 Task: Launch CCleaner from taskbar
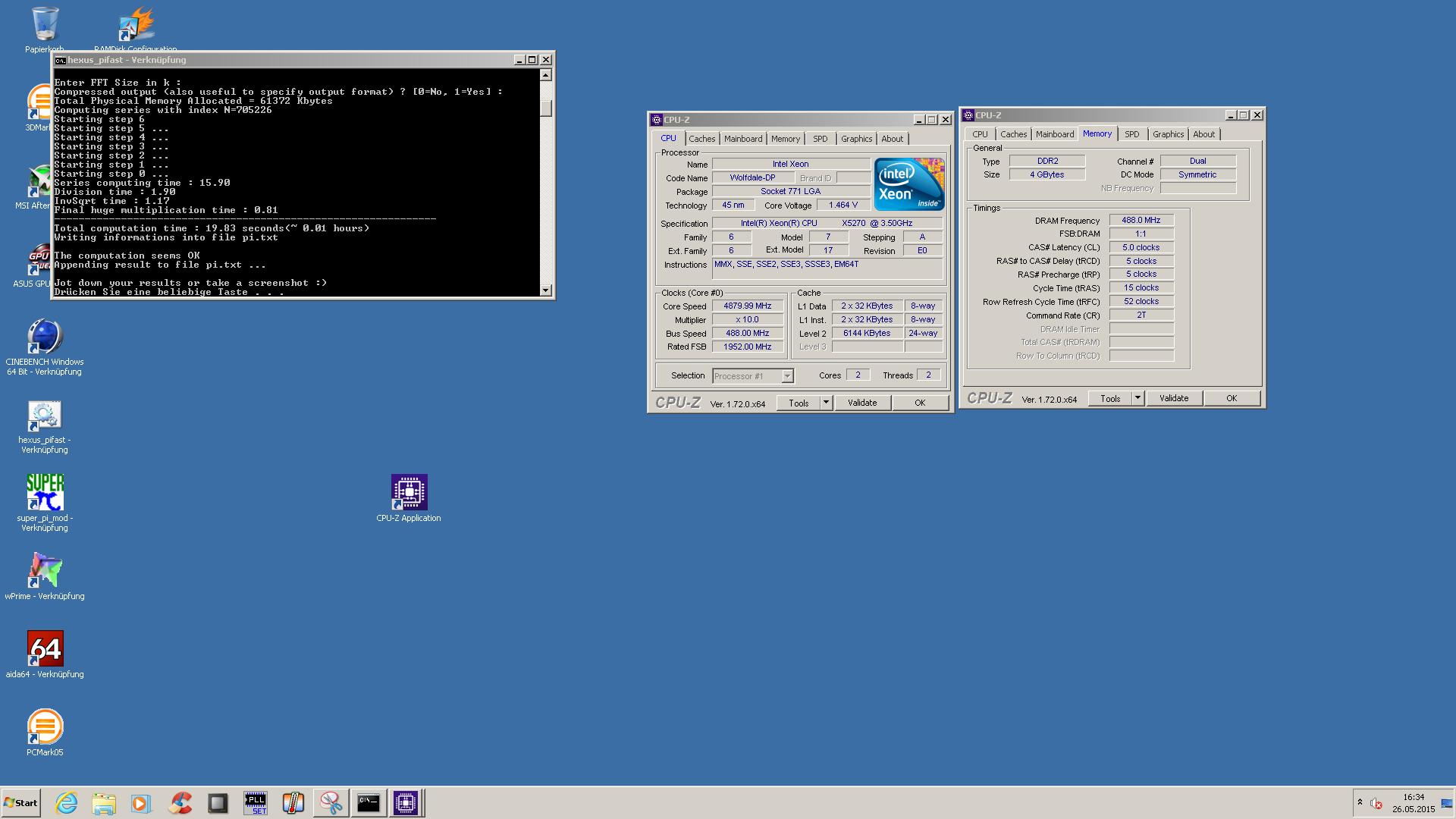(180, 802)
